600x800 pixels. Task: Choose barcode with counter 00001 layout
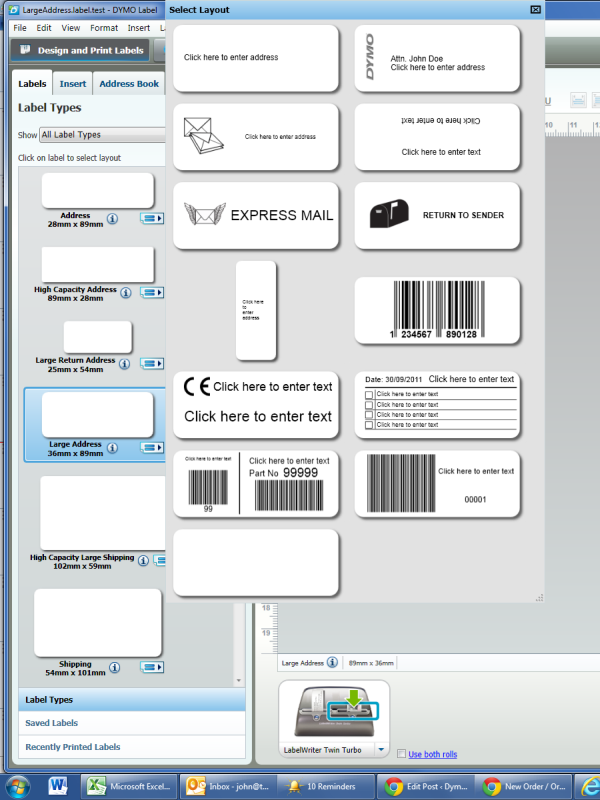tap(437, 483)
